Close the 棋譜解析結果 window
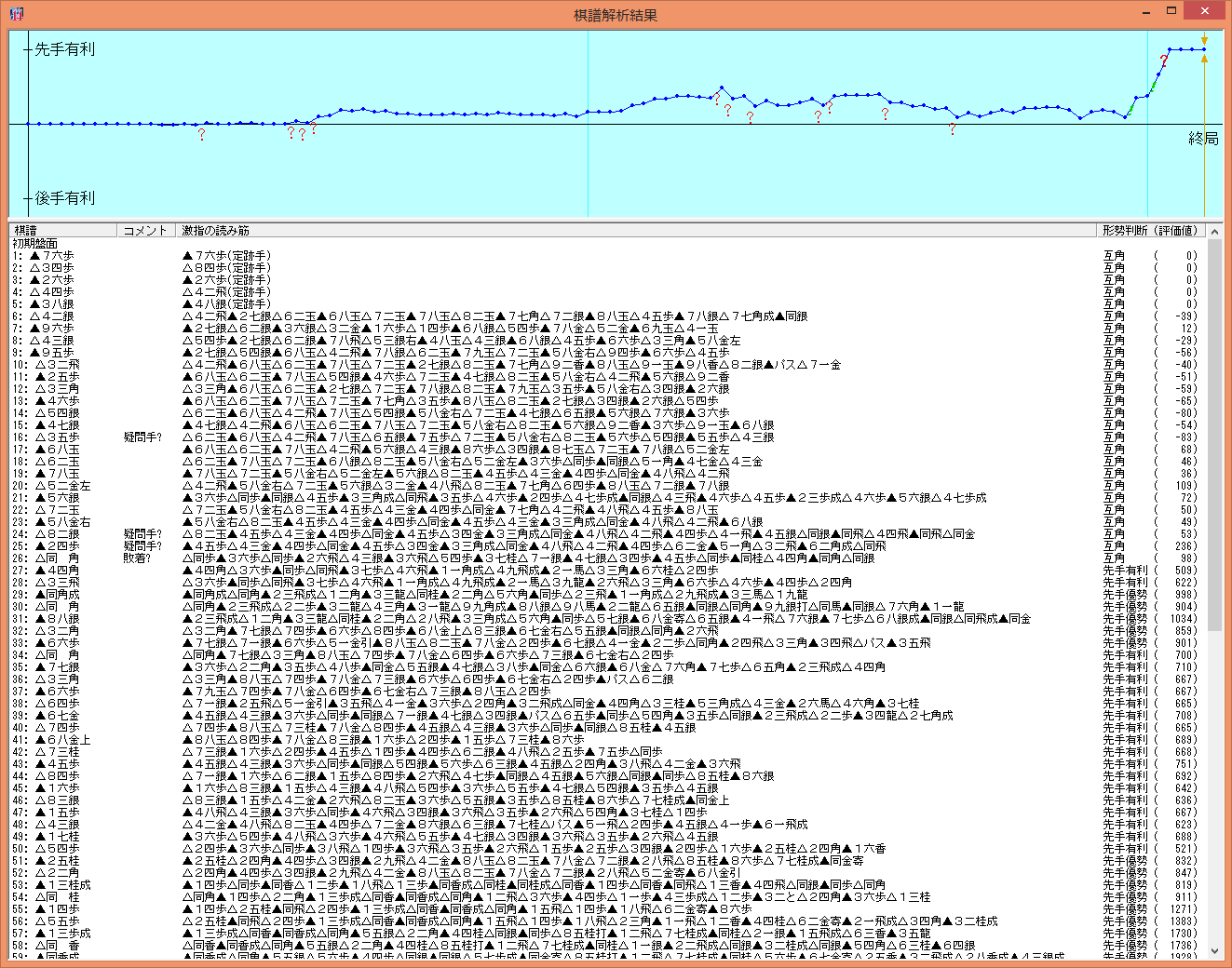Image resolution: width=1232 pixels, height=968 pixels. click(1205, 12)
